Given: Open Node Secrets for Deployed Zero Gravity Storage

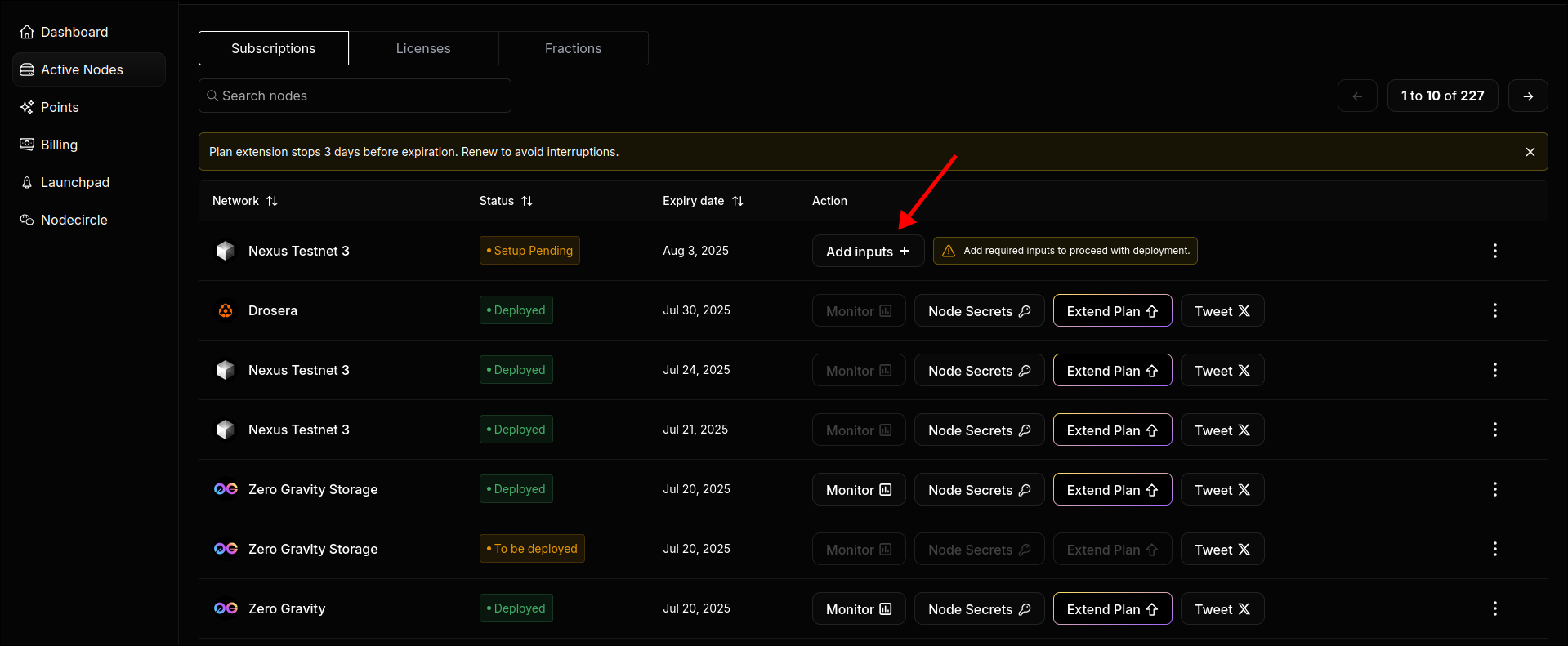Looking at the screenshot, I should 980,489.
